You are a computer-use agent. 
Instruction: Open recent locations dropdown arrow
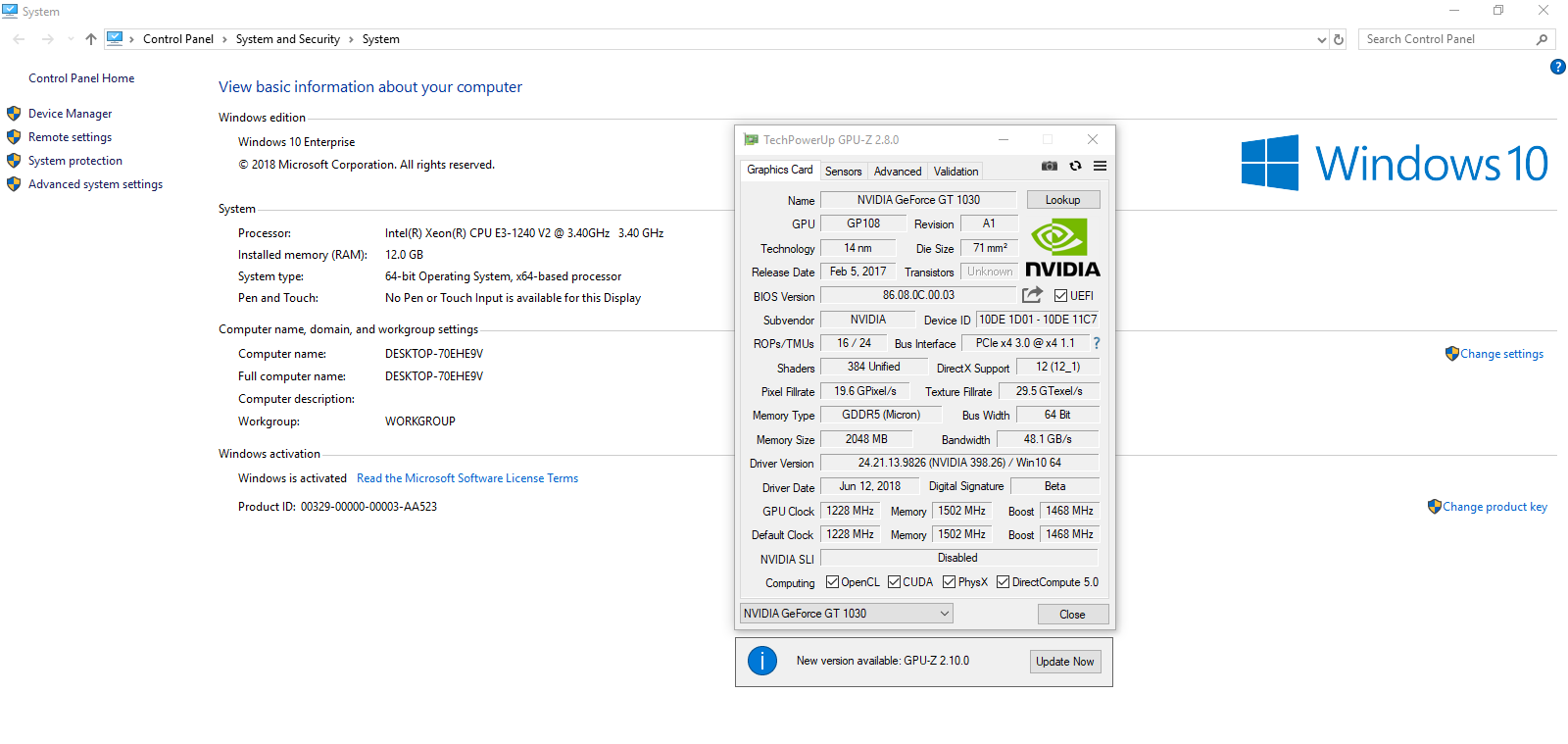[71, 39]
